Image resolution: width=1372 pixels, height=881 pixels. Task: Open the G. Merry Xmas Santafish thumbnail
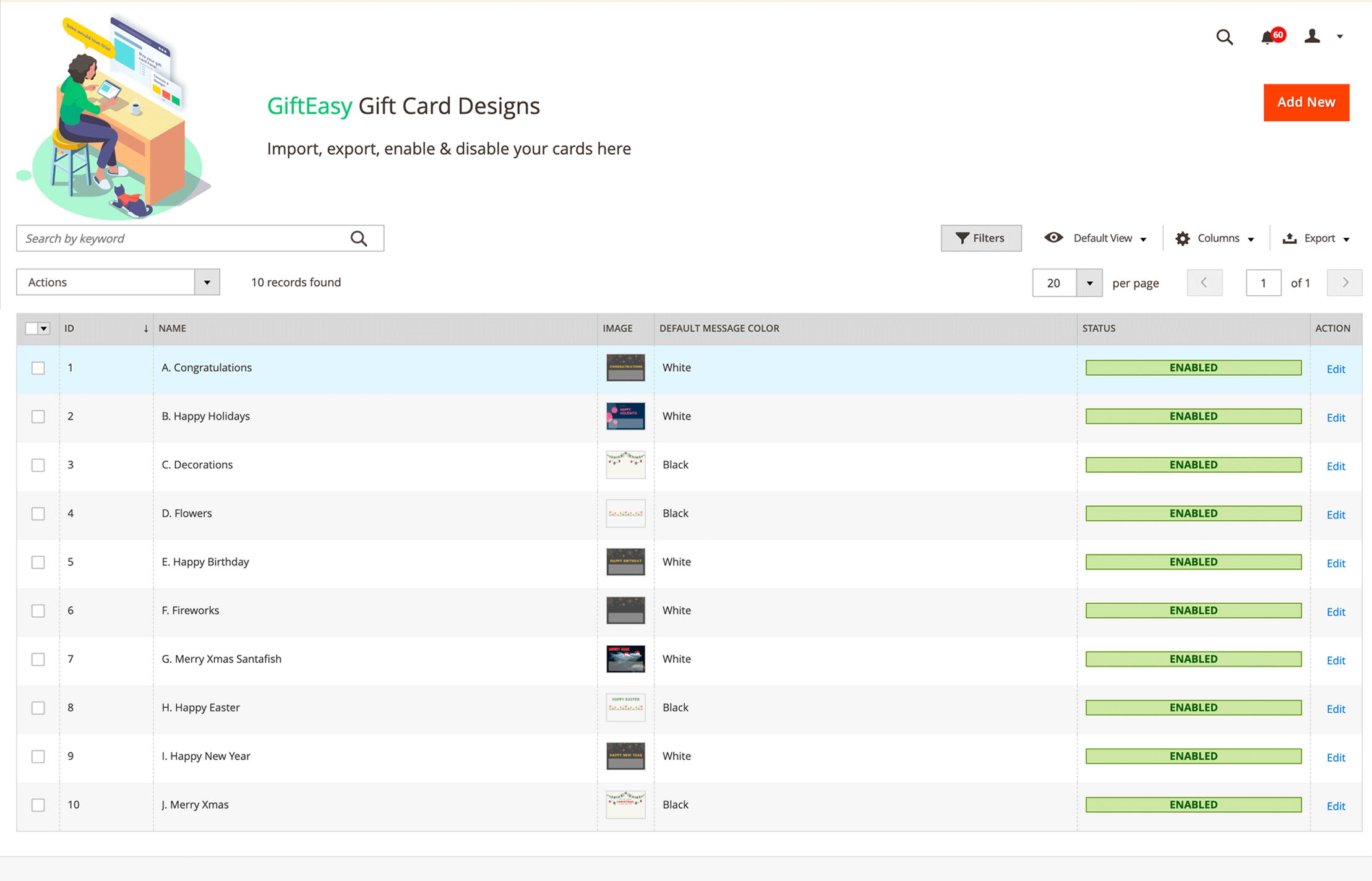point(625,659)
